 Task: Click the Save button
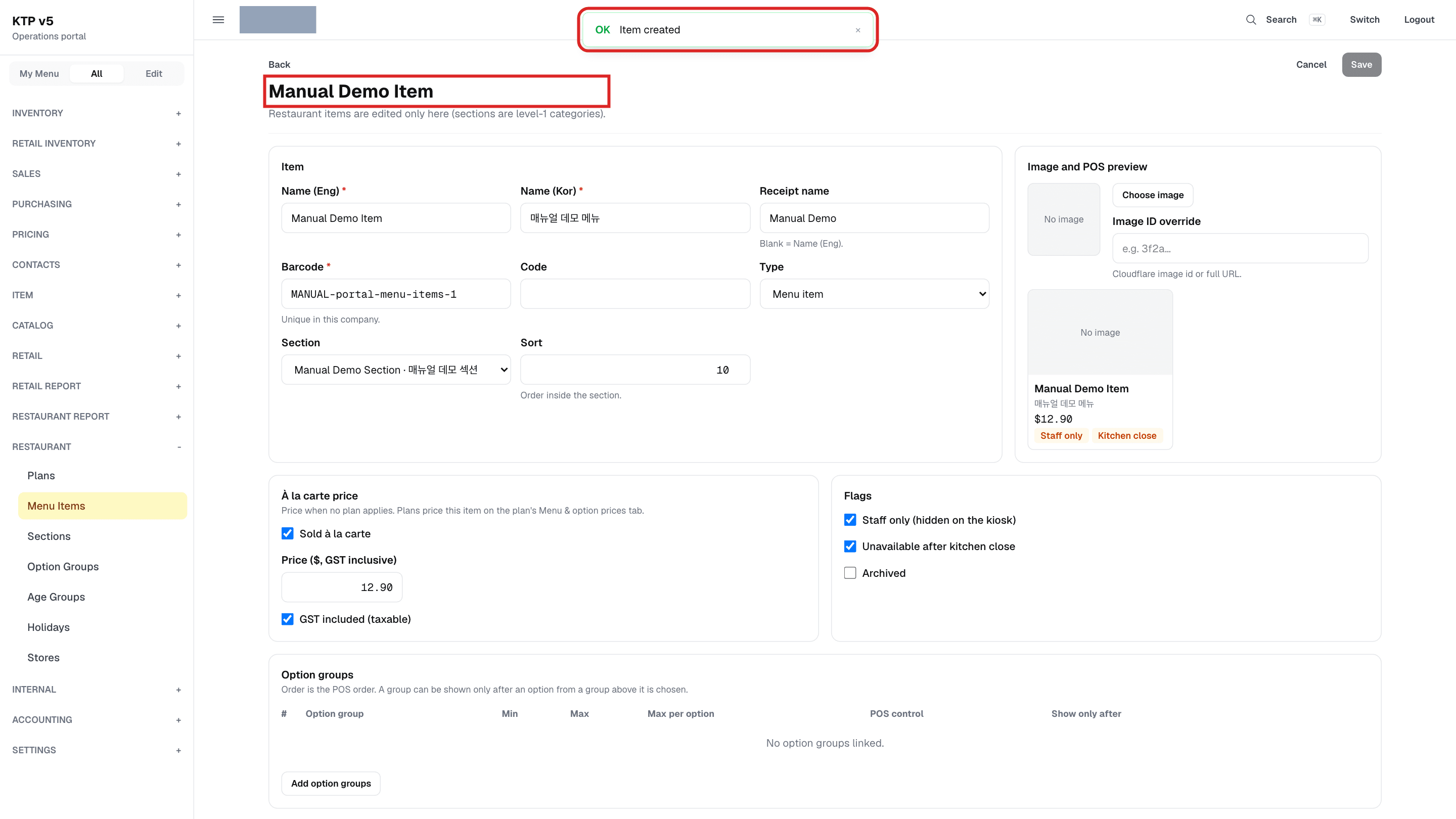click(1361, 64)
